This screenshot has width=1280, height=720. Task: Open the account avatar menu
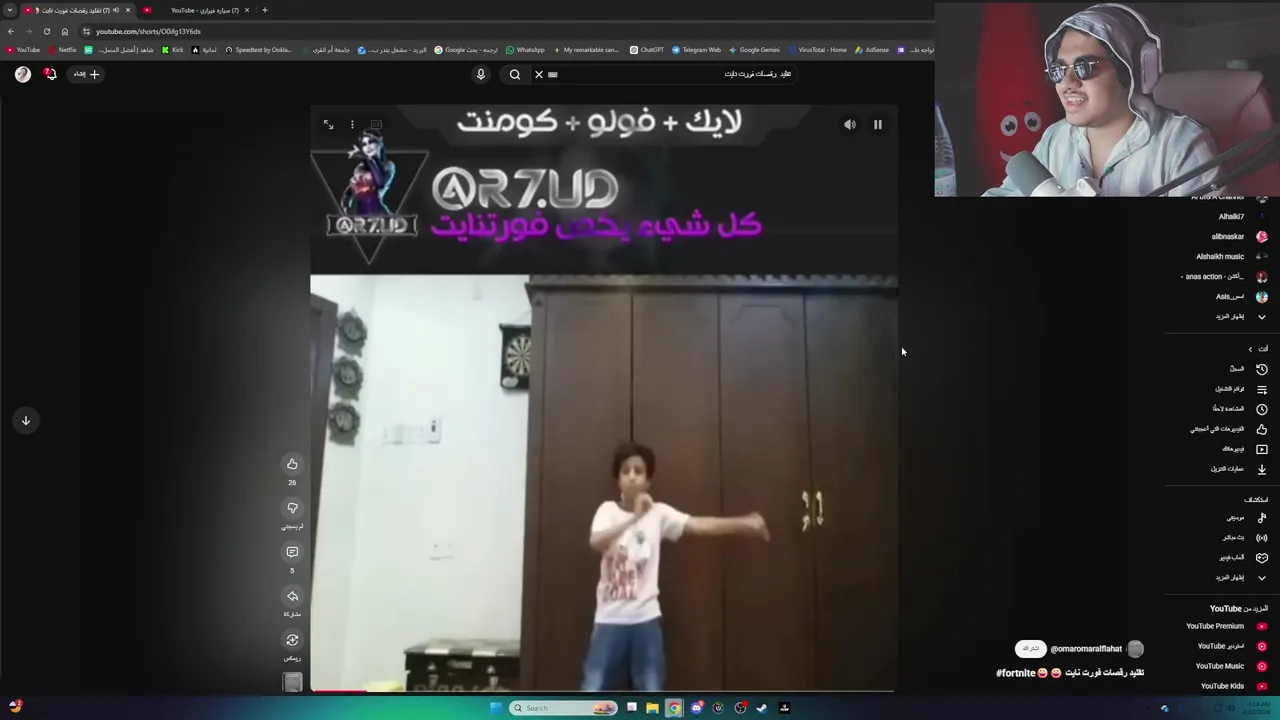pos(23,74)
